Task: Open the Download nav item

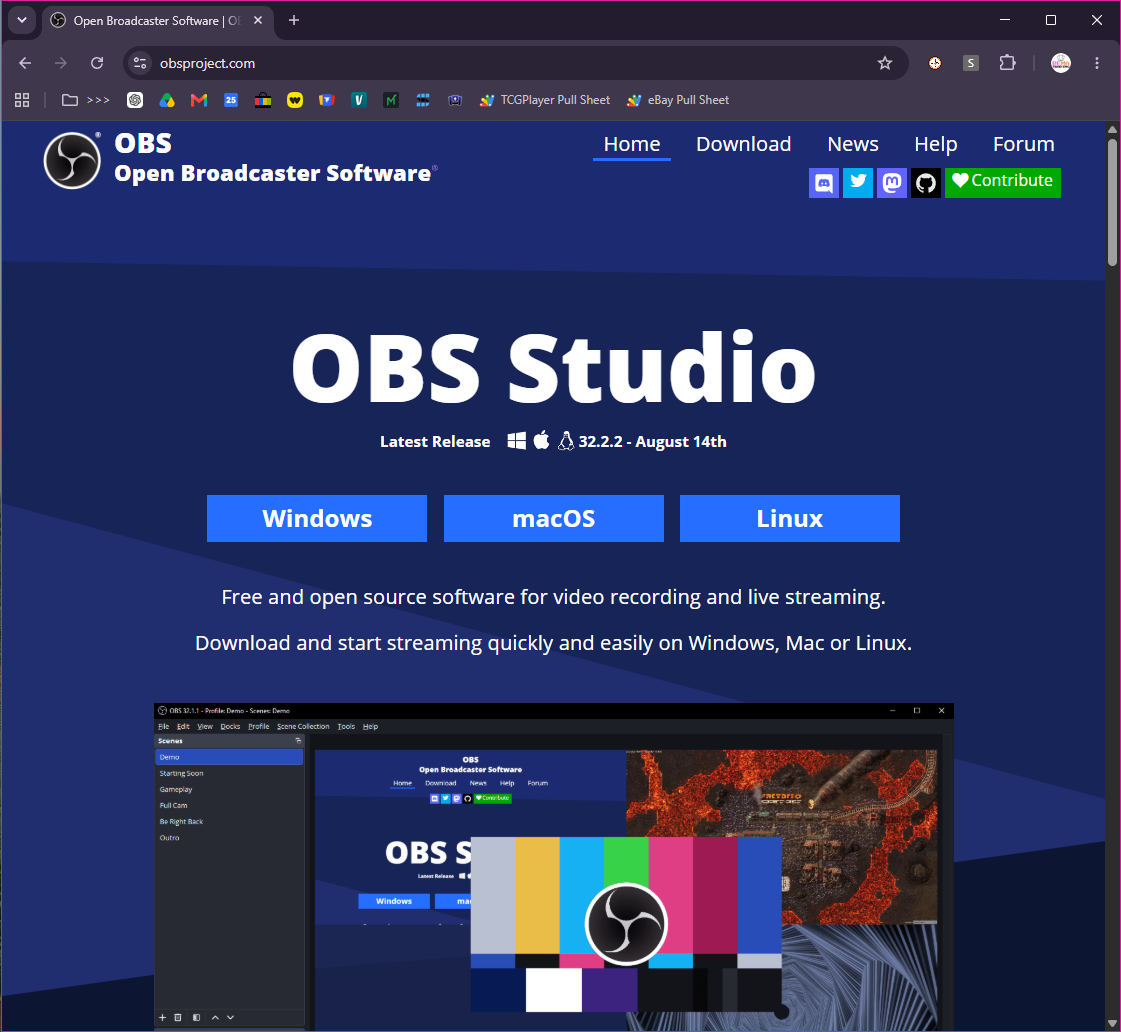Action: click(x=744, y=144)
